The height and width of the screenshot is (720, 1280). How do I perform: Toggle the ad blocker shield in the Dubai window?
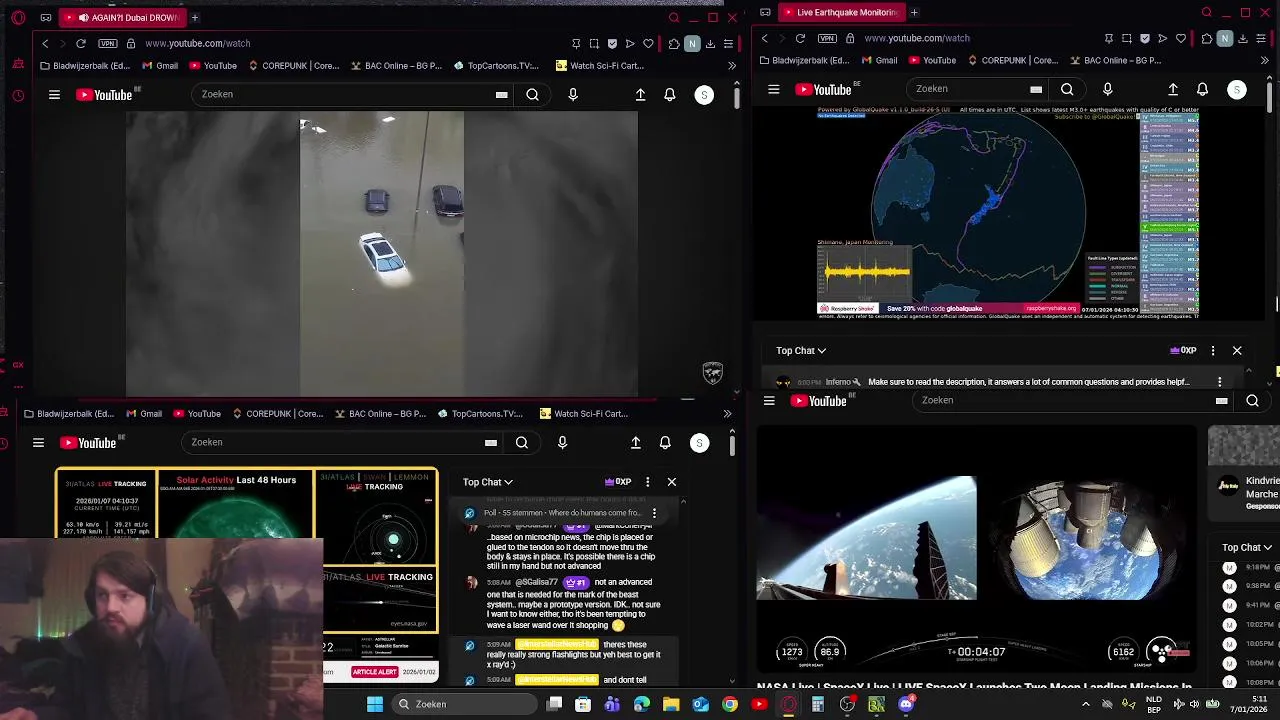pos(612,44)
